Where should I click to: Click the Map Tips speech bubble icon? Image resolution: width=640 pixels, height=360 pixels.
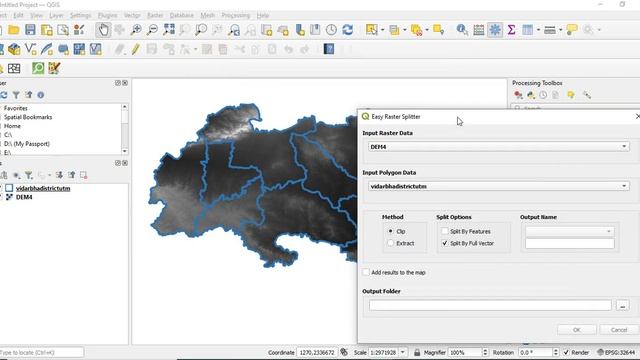pos(571,30)
